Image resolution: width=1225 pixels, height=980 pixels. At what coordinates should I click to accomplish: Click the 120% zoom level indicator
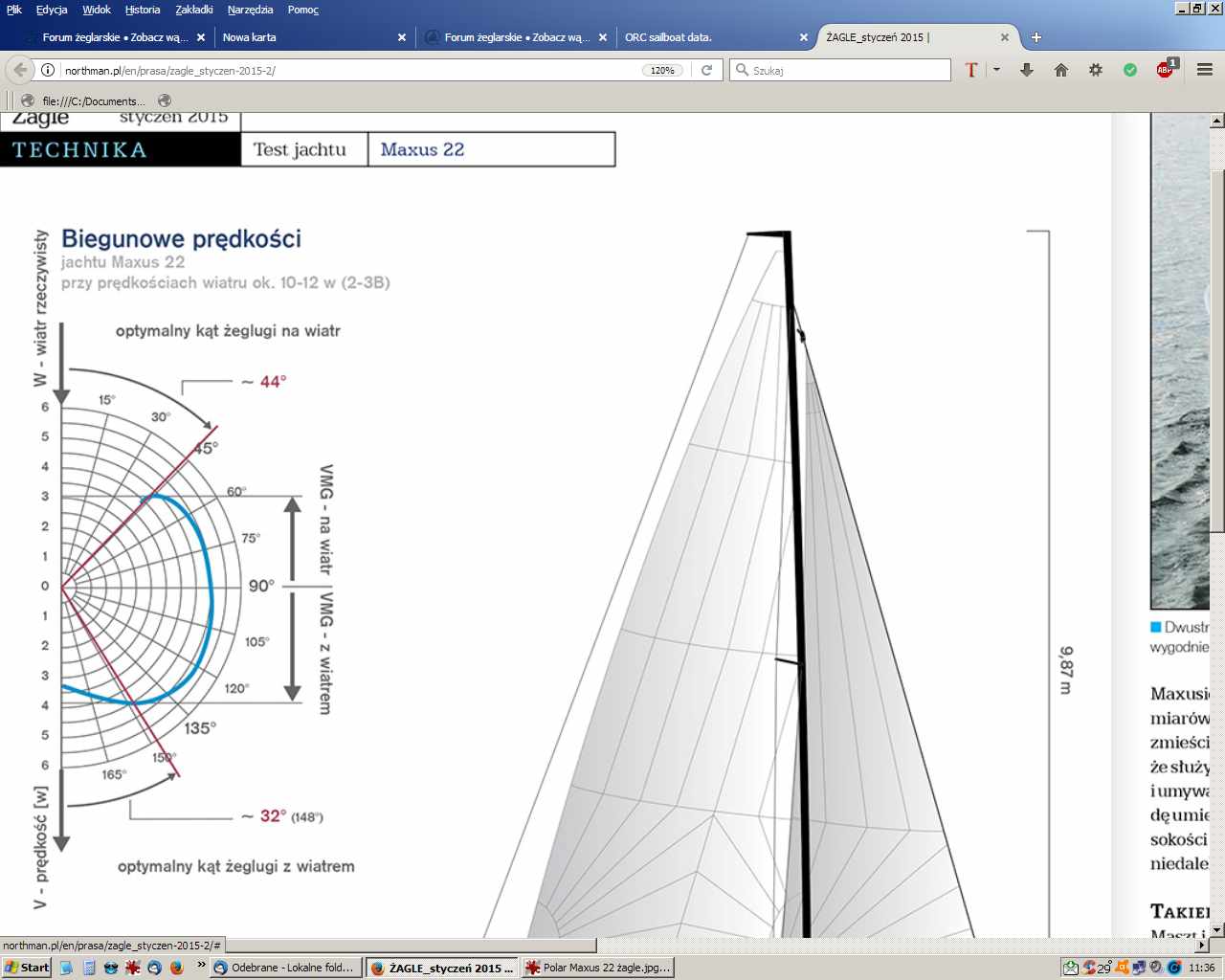(x=662, y=70)
